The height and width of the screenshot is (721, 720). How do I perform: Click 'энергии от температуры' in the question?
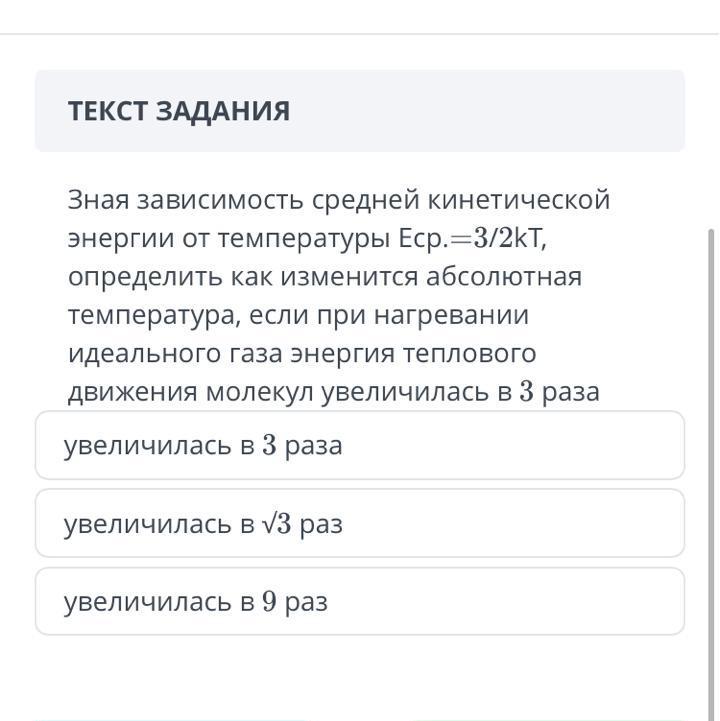point(229,239)
